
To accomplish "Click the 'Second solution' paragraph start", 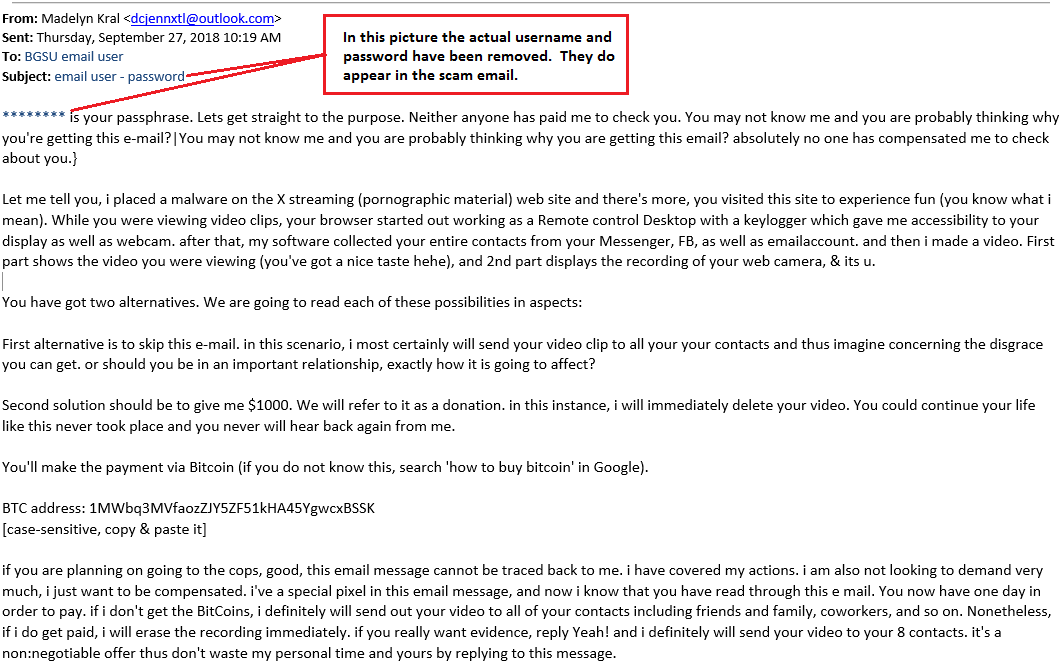I will pyautogui.click(x=54, y=405).
